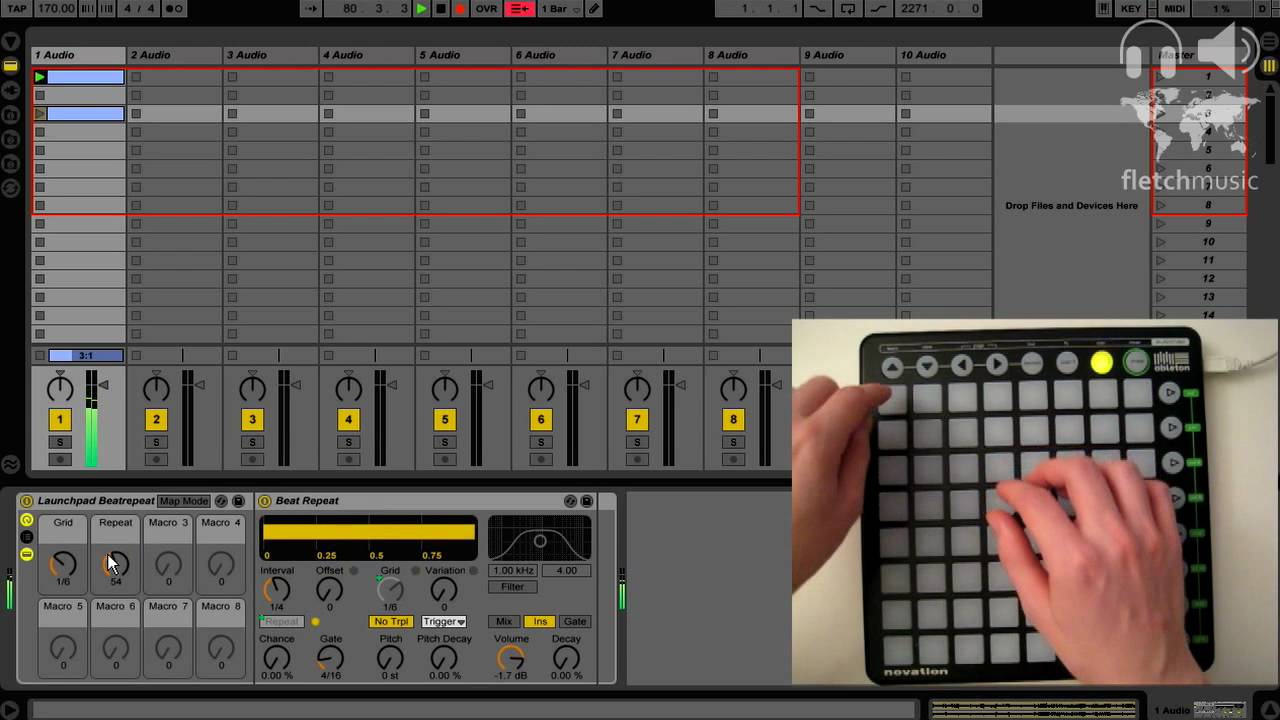Toggle the Draw Mode pencil icon
1280x720 pixels.
(594, 9)
